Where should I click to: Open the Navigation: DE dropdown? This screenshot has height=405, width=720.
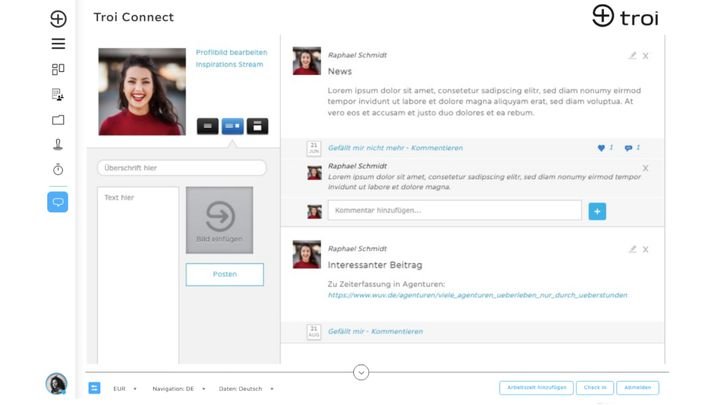point(179,388)
